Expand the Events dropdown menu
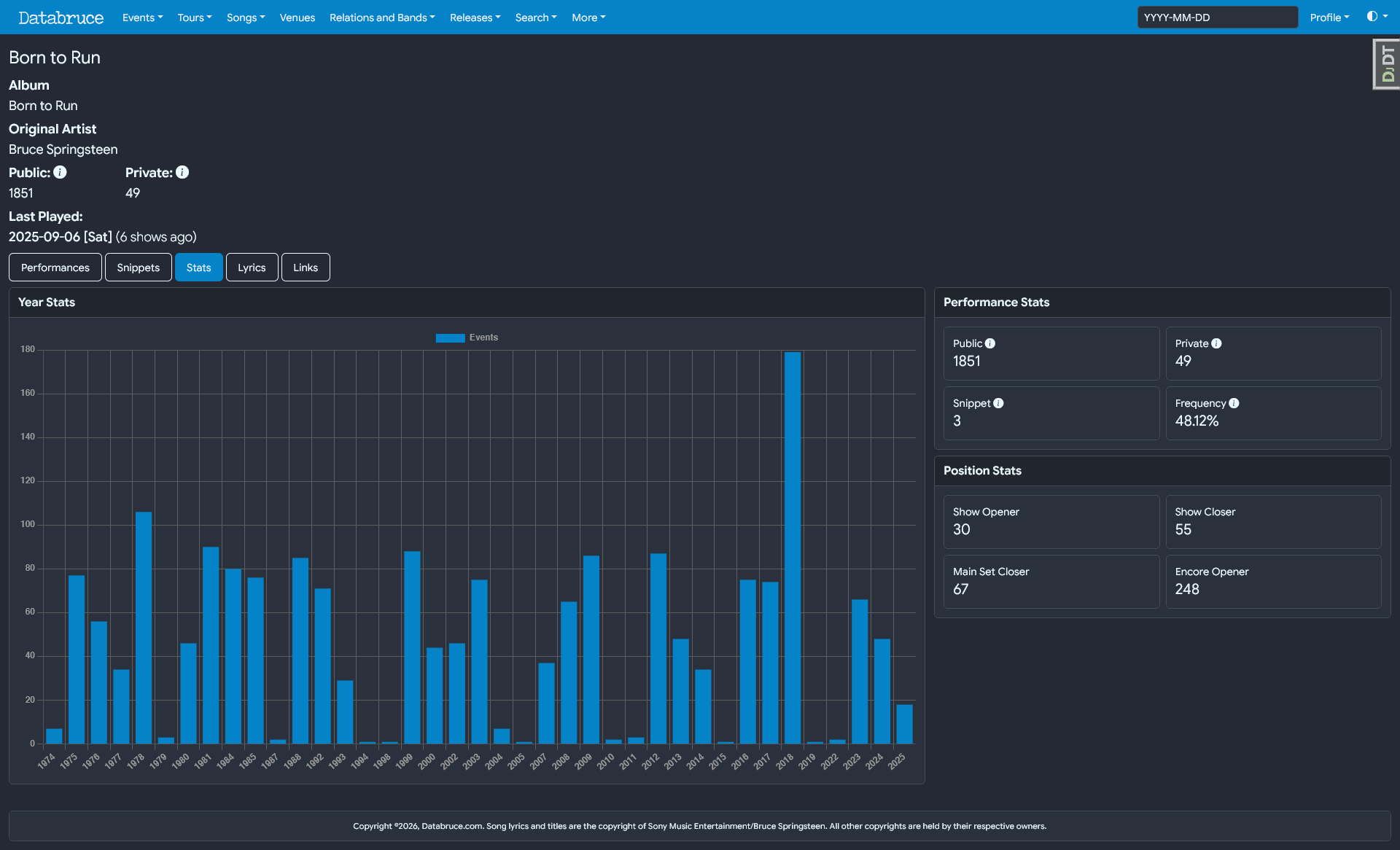This screenshot has height=850, width=1400. [x=142, y=17]
